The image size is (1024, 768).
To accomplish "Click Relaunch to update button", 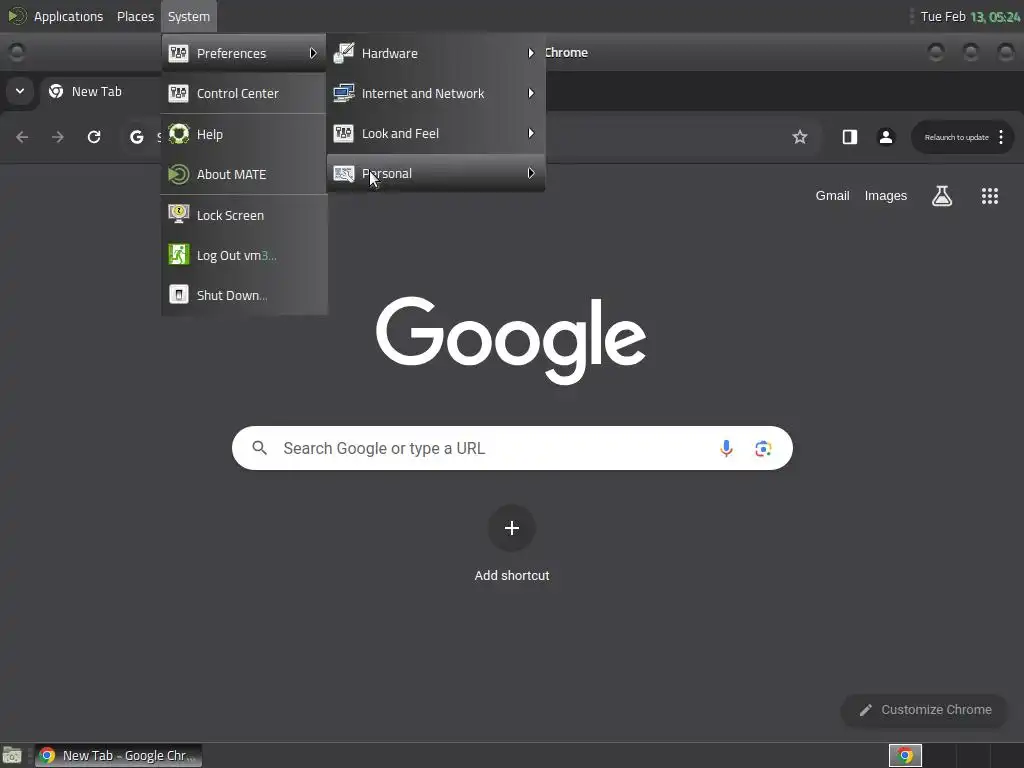I will tap(956, 137).
